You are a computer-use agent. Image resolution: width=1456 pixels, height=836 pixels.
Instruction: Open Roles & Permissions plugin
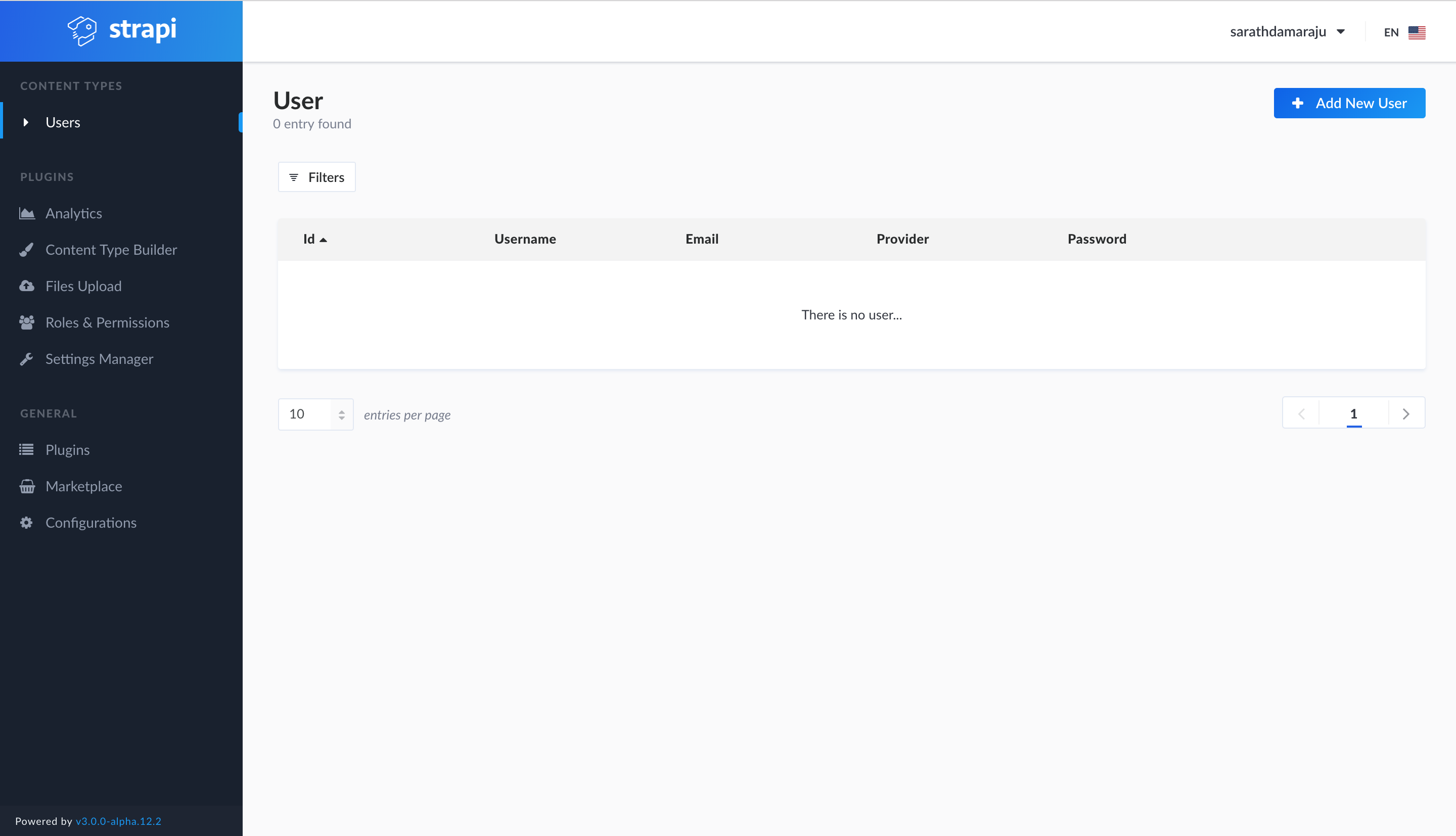point(107,322)
